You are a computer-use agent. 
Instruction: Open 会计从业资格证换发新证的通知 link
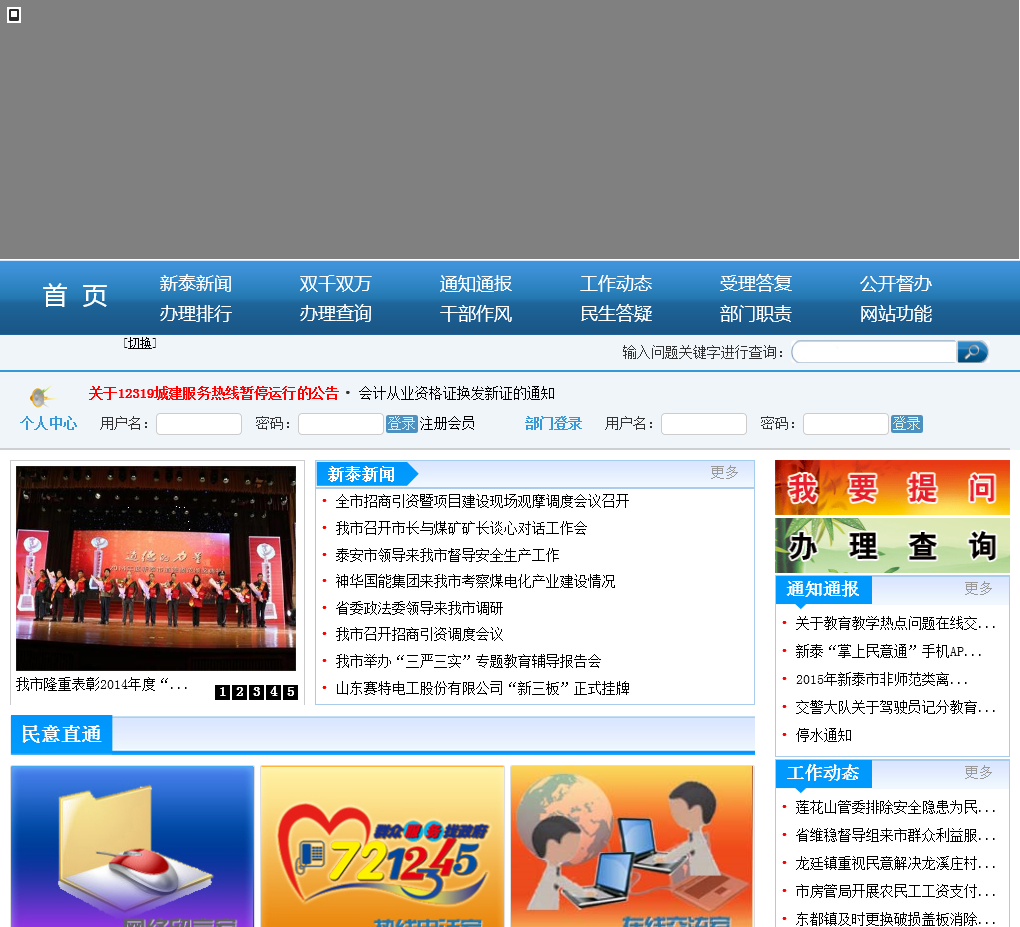tap(457, 394)
